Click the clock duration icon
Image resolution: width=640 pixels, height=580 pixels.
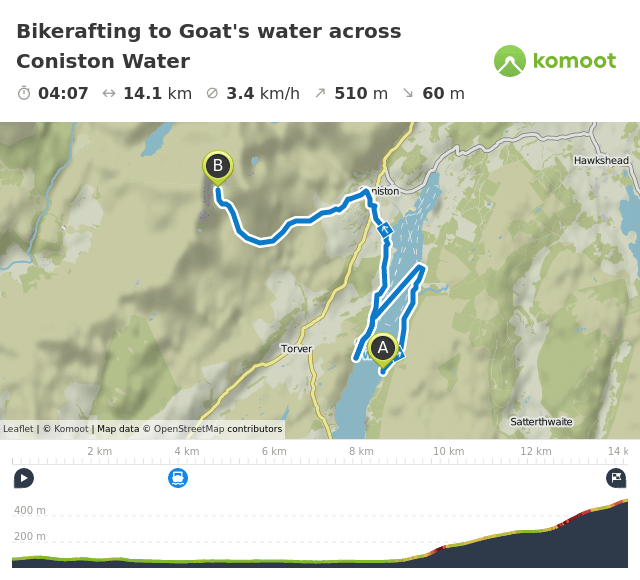[24, 93]
